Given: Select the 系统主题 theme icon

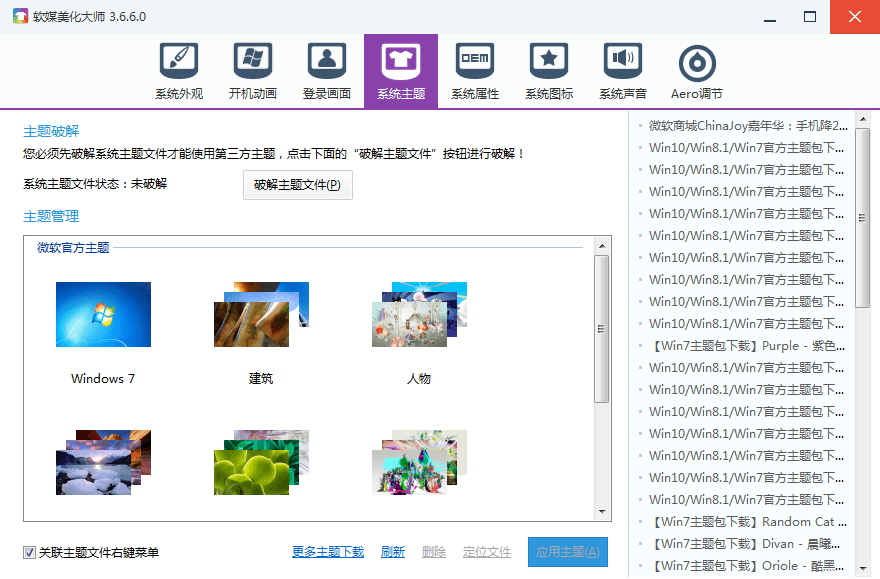Looking at the screenshot, I should (401, 63).
